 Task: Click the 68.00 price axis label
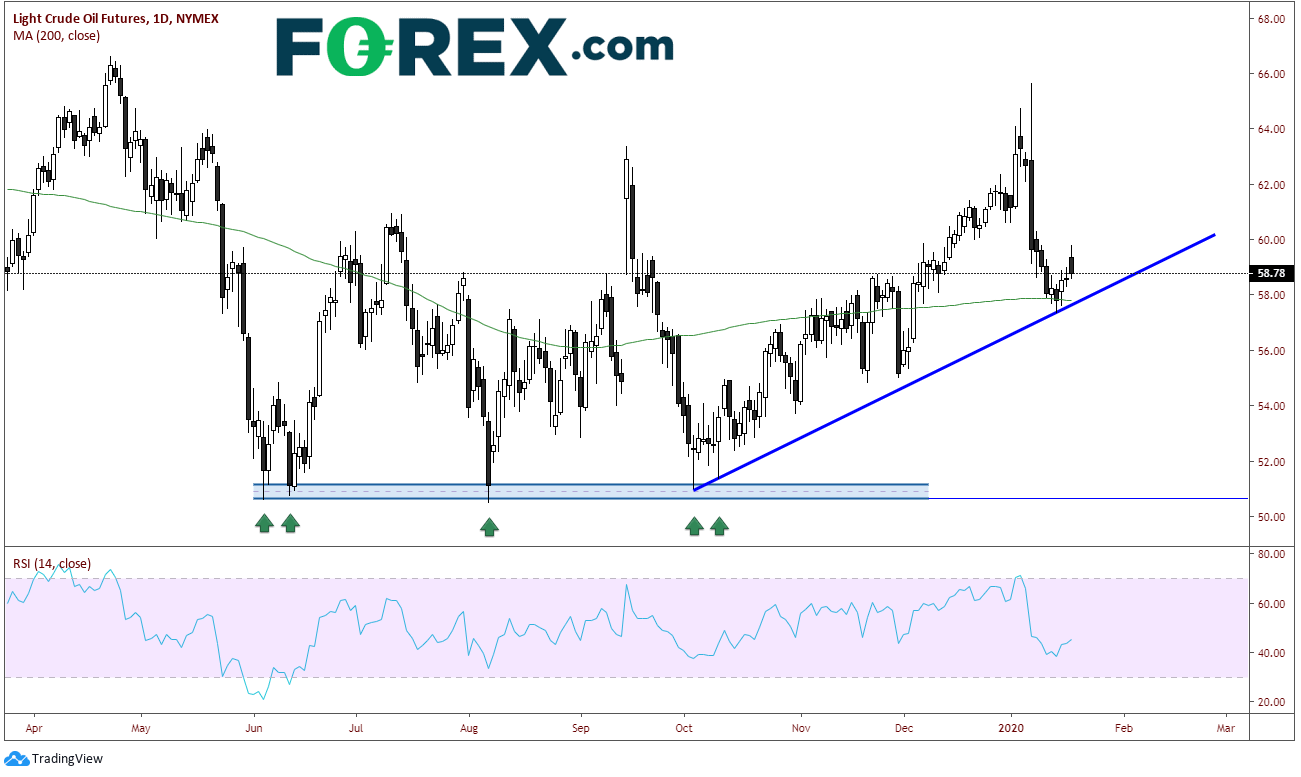1271,19
